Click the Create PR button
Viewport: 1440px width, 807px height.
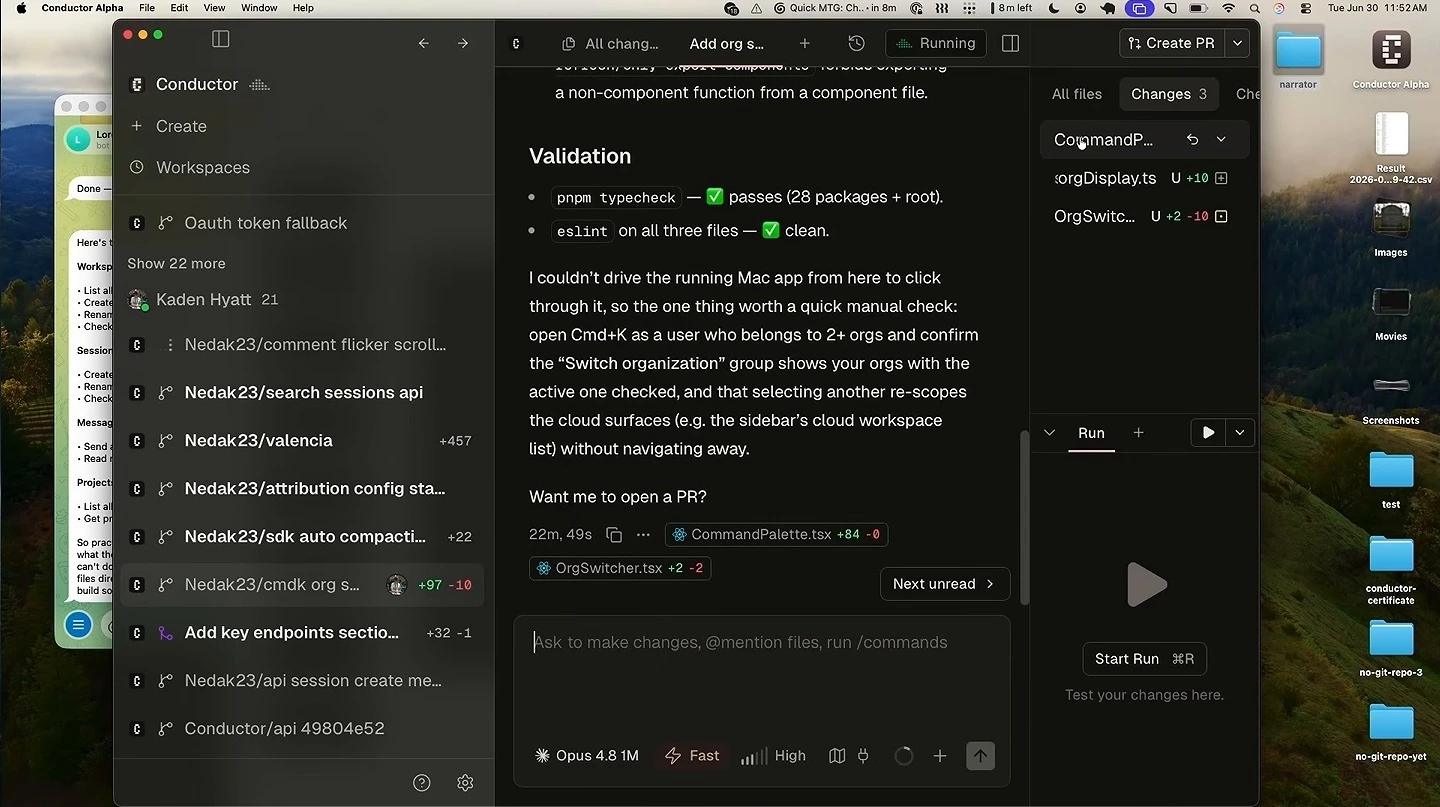point(1171,43)
